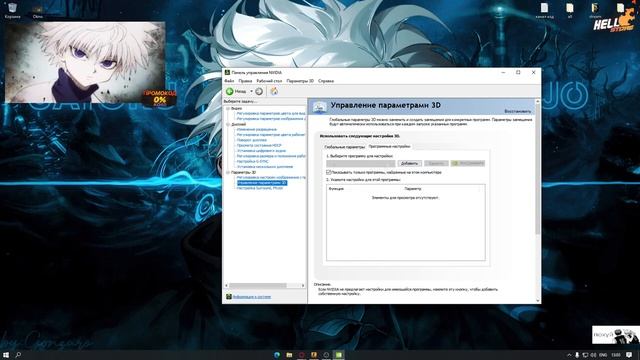
Task: Open Просмотр состояния HDCP task
Action: tap(259, 145)
